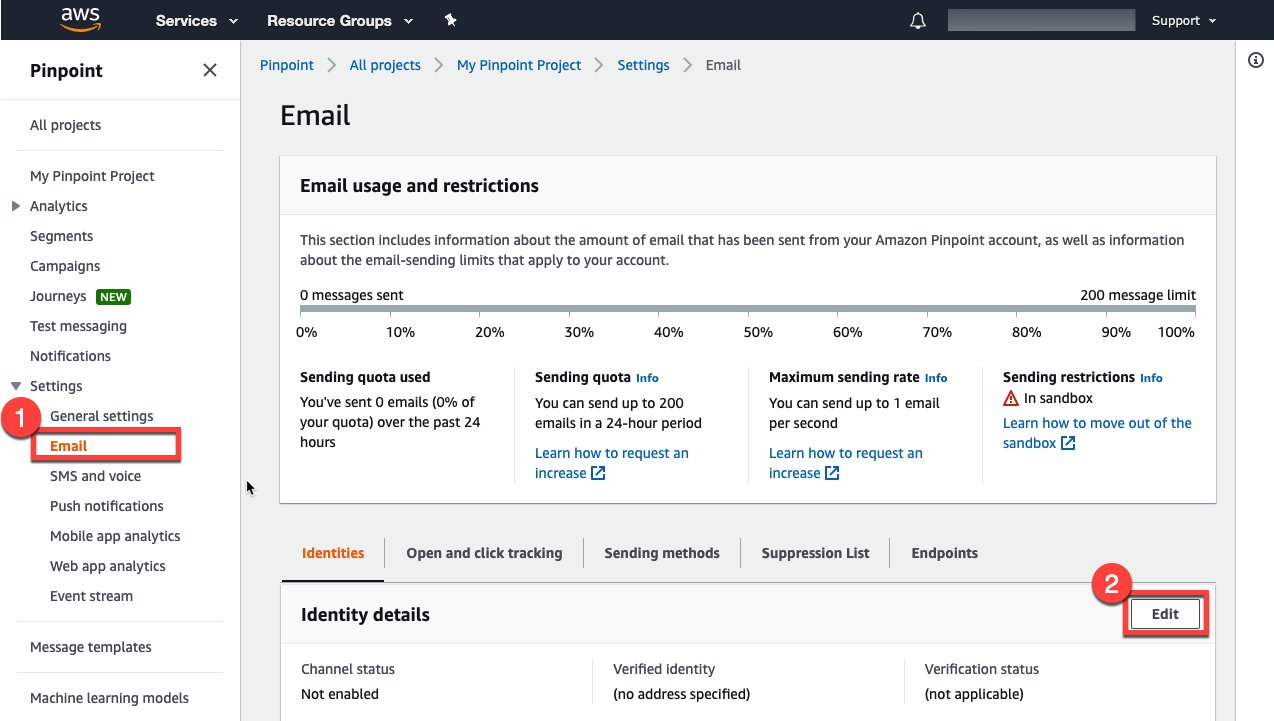
Task: Open Segments page
Action: (61, 236)
